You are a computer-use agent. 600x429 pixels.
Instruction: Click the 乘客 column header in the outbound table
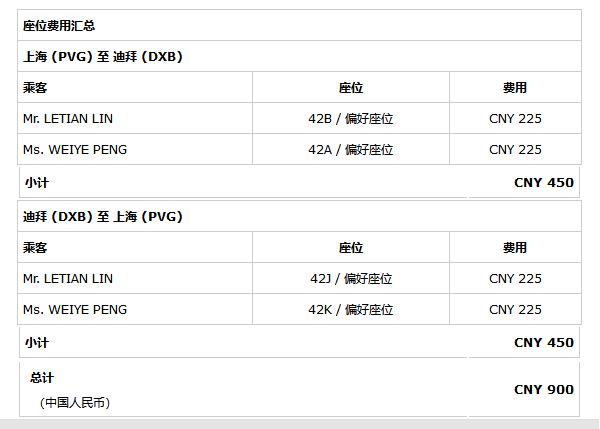pyautogui.click(x=35, y=88)
